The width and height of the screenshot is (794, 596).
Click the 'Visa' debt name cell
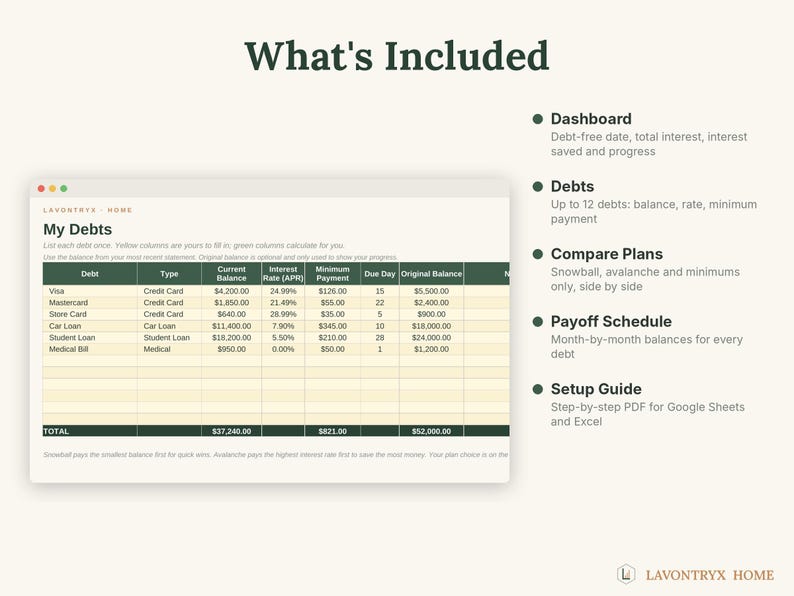click(x=90, y=291)
